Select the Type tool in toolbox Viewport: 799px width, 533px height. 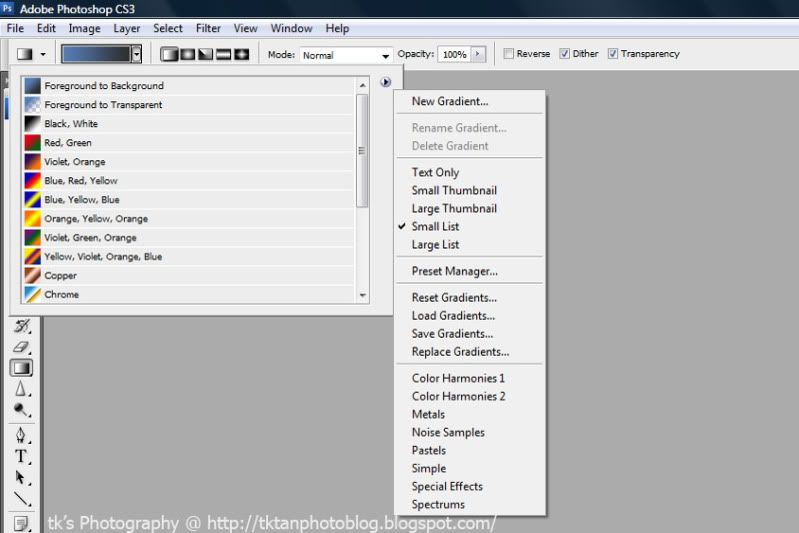[x=21, y=456]
